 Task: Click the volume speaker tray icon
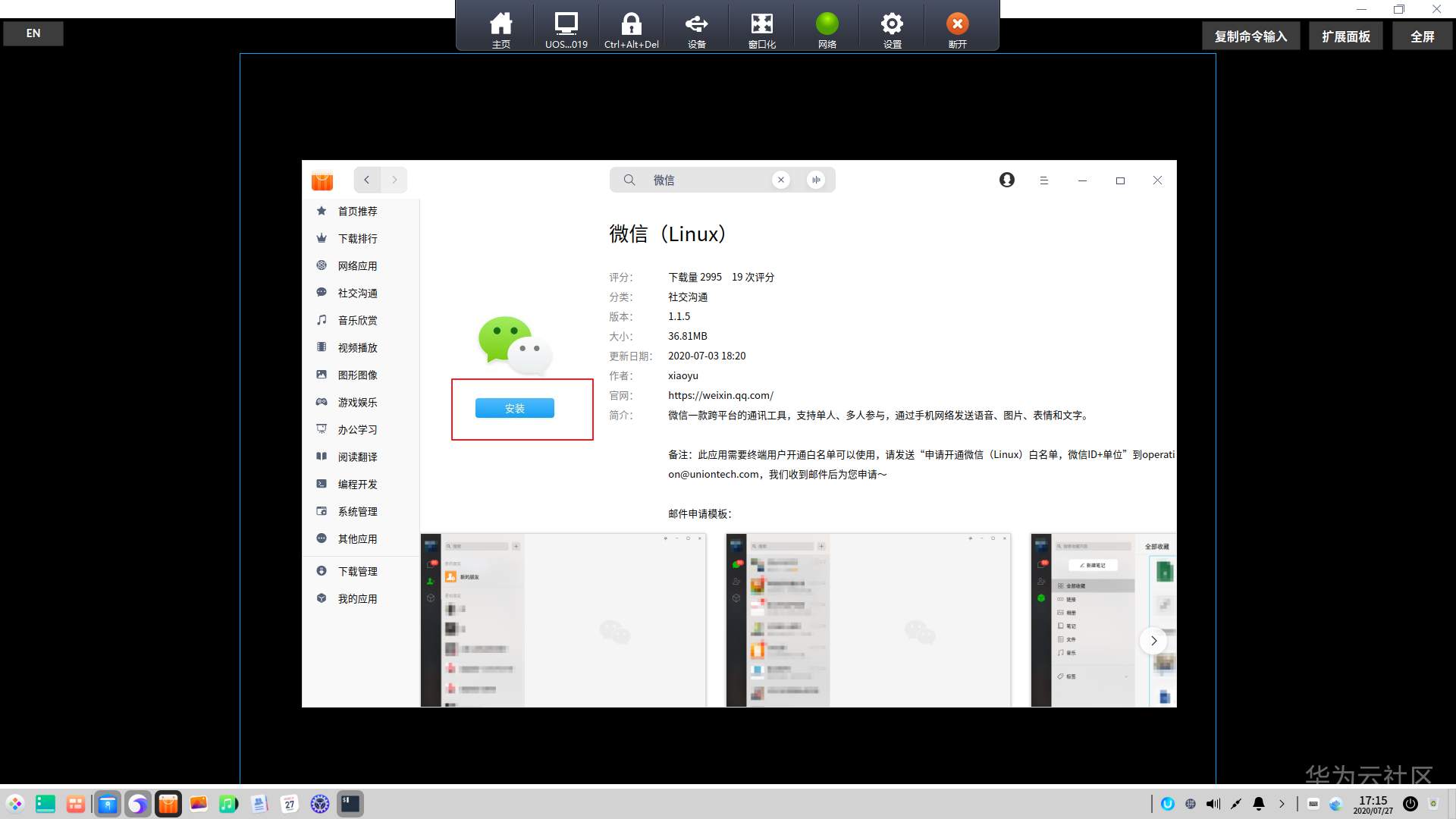[1213, 804]
